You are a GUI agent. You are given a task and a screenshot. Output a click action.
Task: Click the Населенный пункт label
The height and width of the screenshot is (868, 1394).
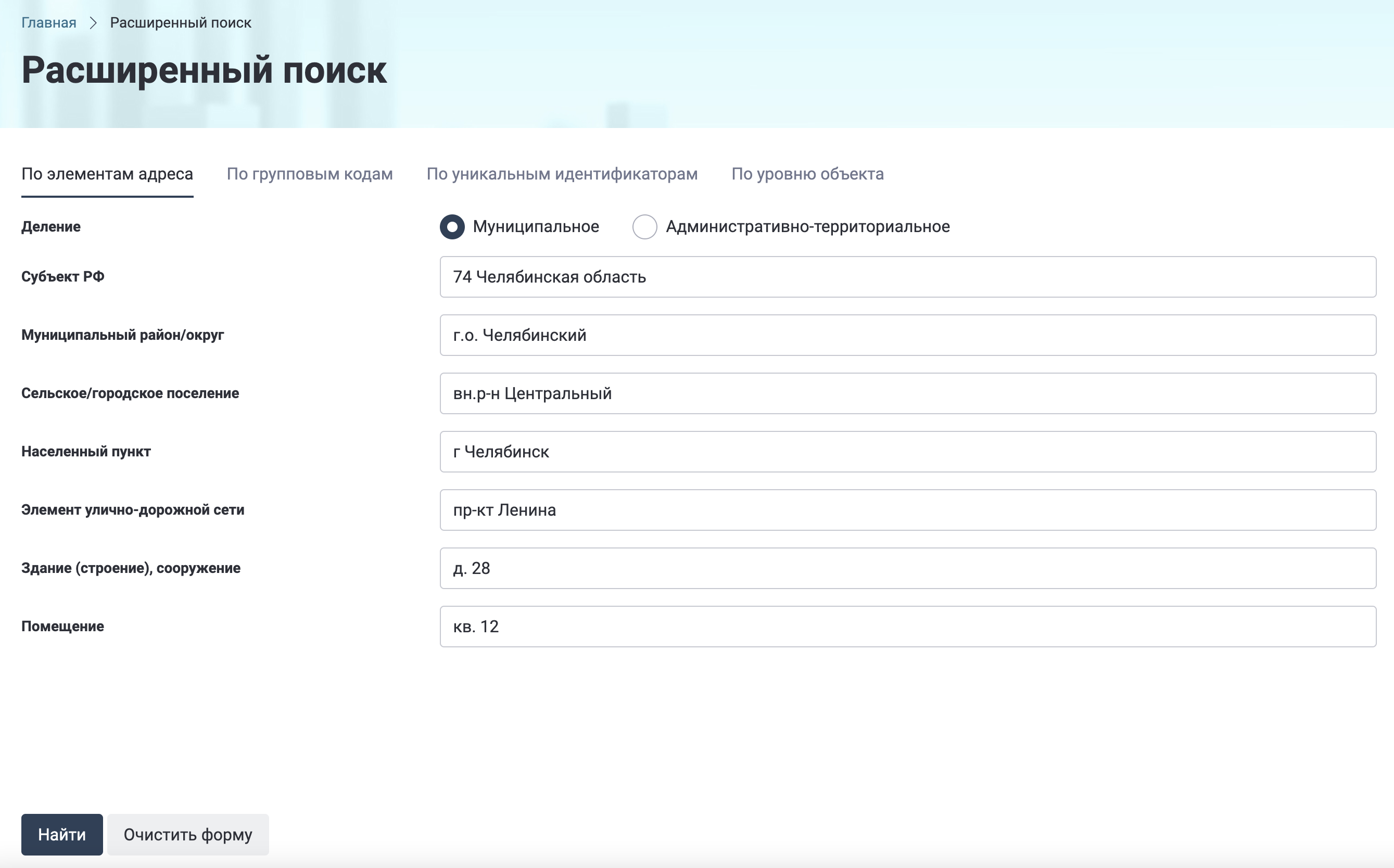[x=85, y=452]
